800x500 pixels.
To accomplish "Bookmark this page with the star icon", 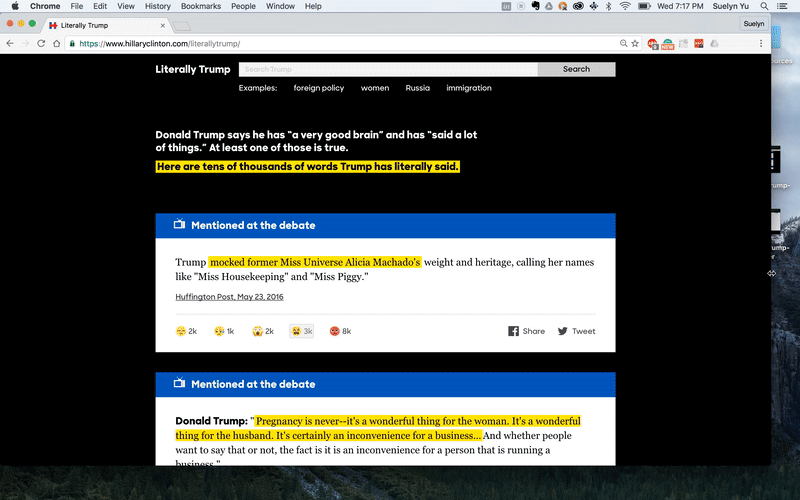I will point(635,43).
